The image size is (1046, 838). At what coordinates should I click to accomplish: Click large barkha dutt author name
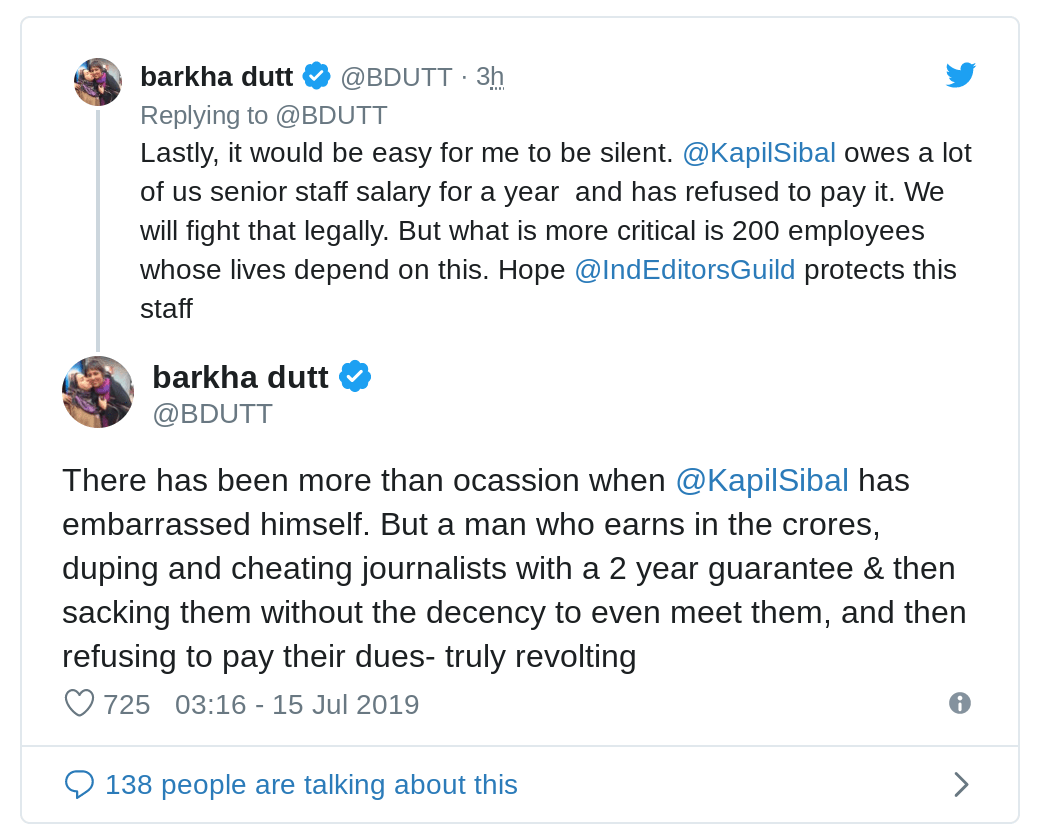tap(240, 377)
